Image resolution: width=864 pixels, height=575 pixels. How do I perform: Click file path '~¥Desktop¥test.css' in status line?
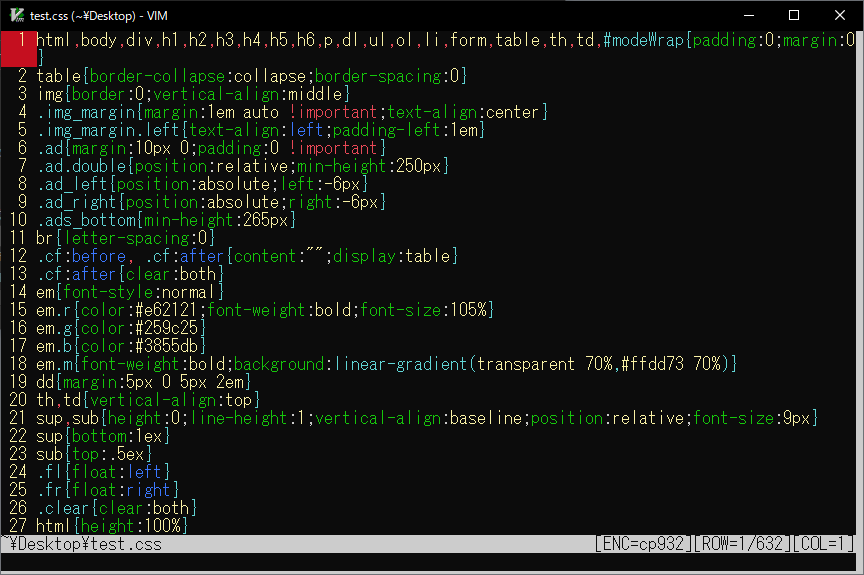click(82, 544)
